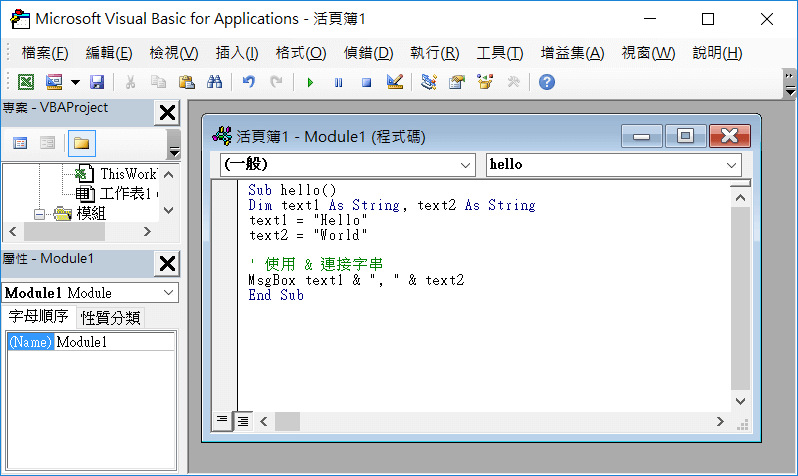798x476 pixels.
Task: Toggle Folders view in project panel
Action: point(81,143)
